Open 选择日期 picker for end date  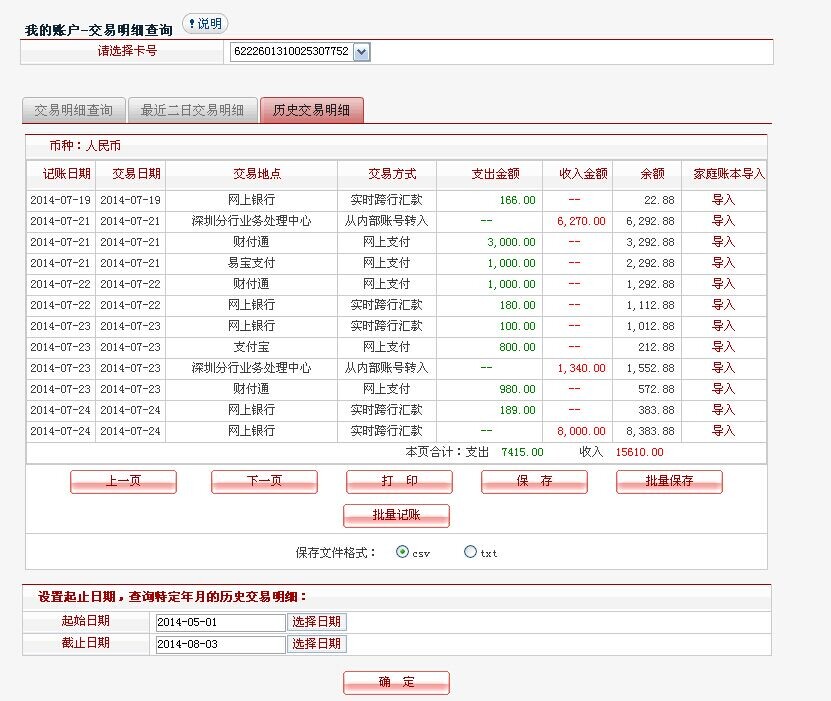click(317, 644)
